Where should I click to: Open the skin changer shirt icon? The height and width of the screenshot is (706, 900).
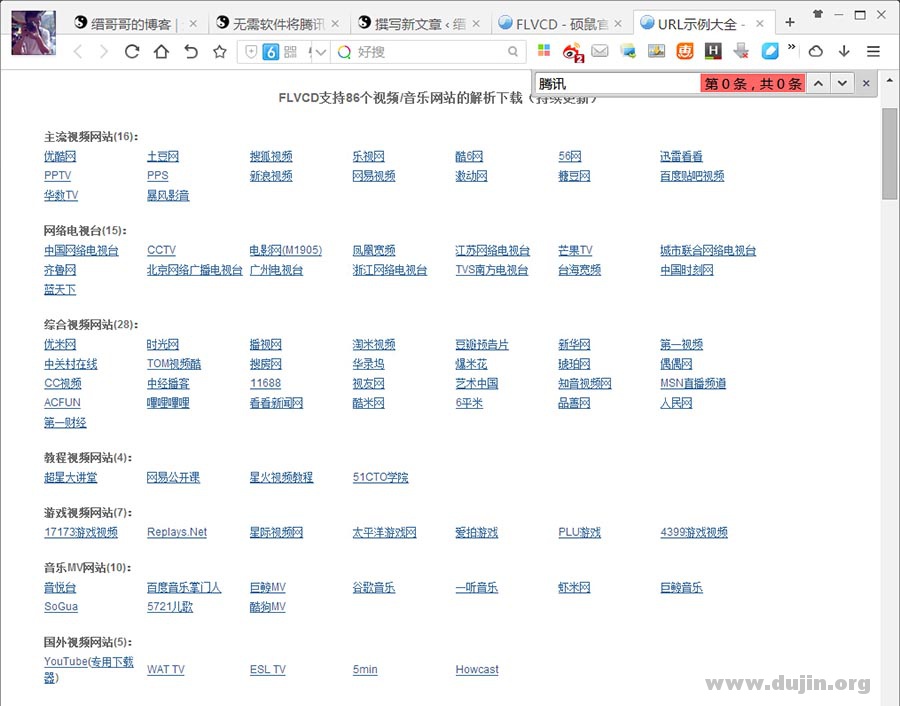pos(818,14)
